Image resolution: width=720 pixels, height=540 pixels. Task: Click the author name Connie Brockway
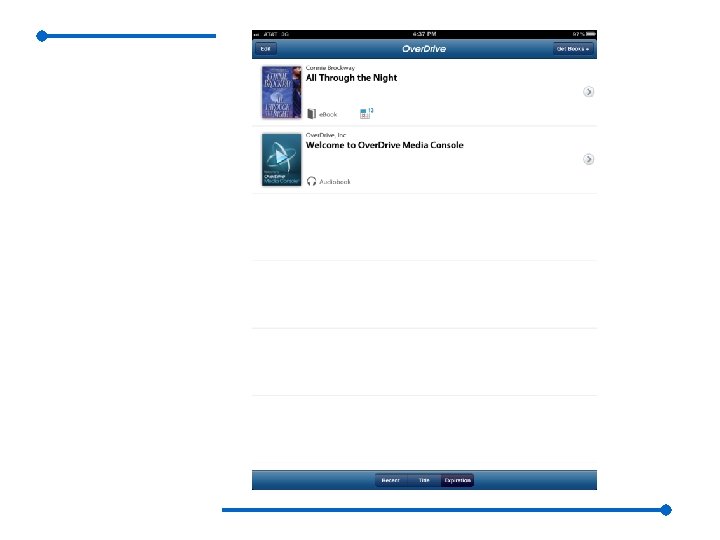[330, 68]
